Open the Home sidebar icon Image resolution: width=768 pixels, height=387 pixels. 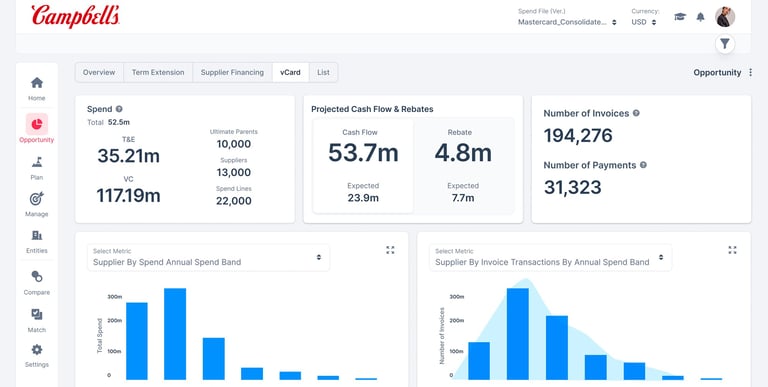[37, 83]
